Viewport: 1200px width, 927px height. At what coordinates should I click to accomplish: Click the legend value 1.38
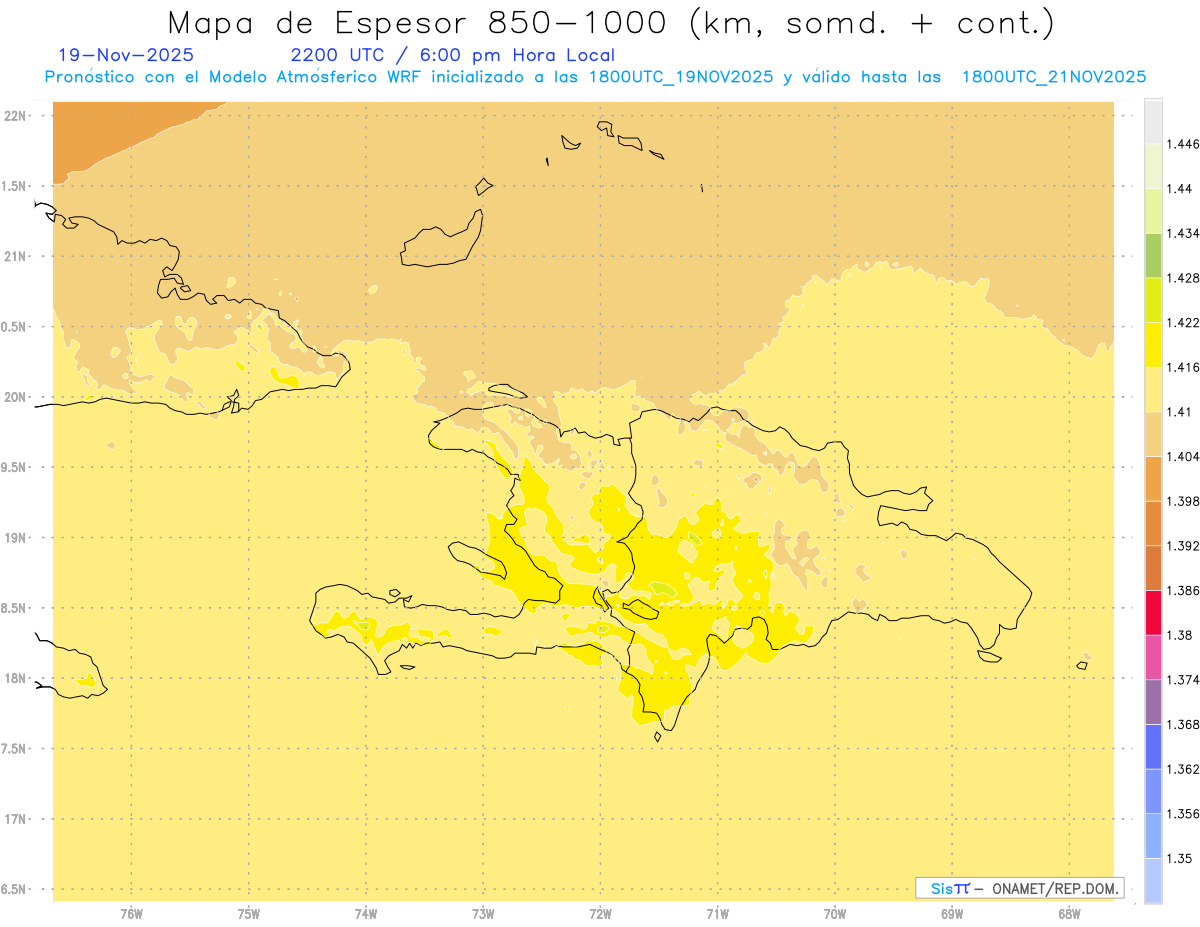pos(1180,635)
